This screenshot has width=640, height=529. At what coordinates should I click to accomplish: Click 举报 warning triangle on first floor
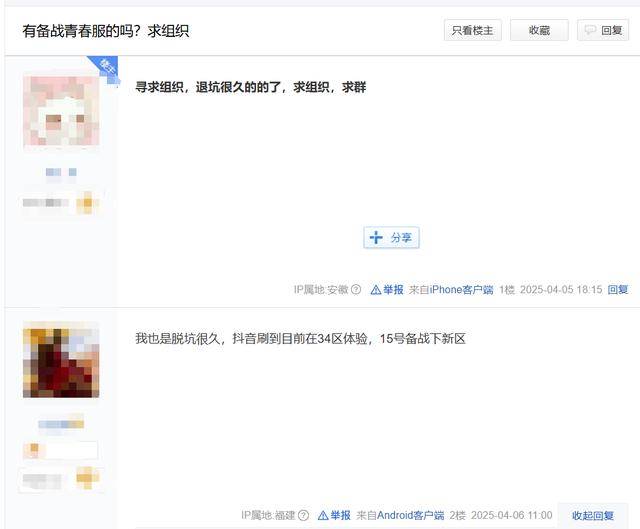376,290
